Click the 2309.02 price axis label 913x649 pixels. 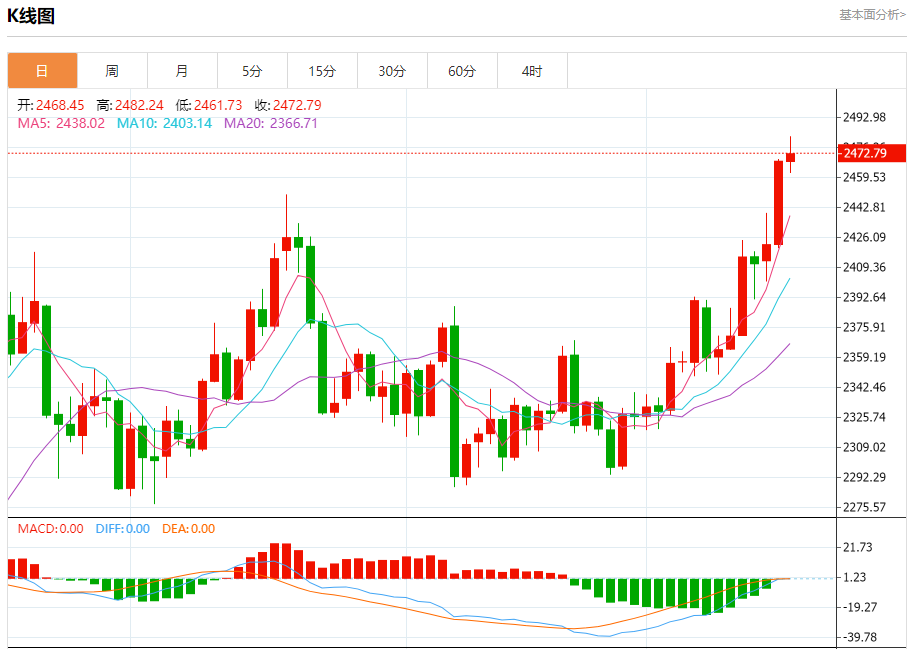(865, 448)
